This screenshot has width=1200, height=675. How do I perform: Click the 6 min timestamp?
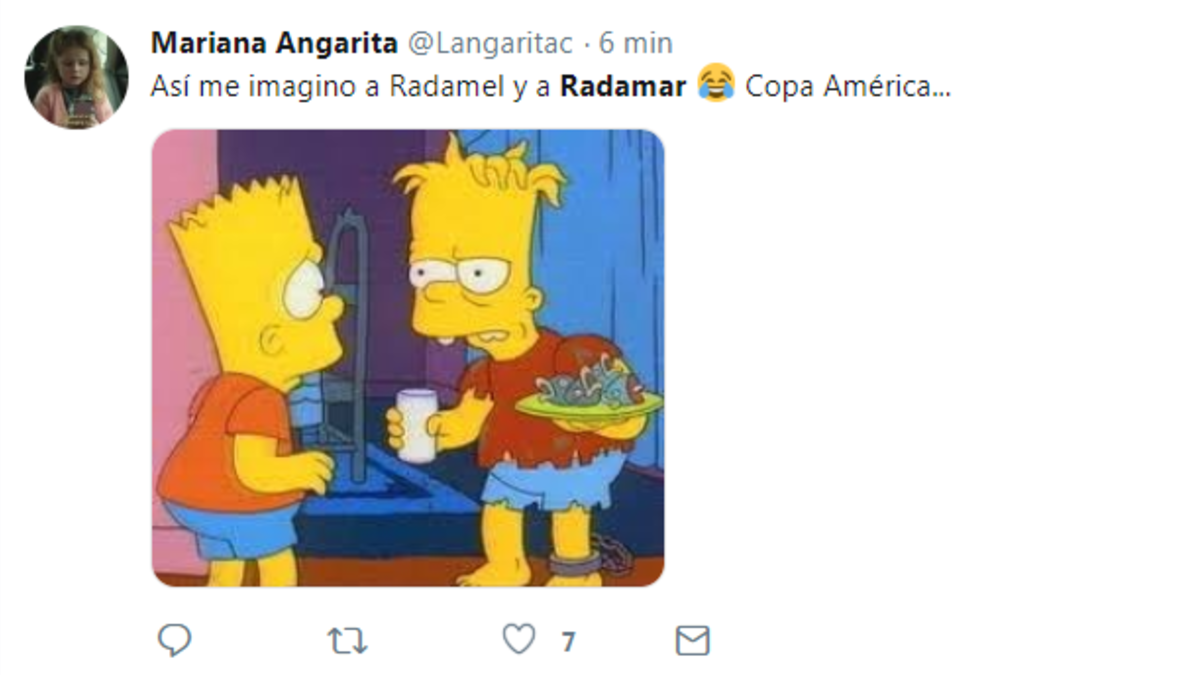click(635, 44)
